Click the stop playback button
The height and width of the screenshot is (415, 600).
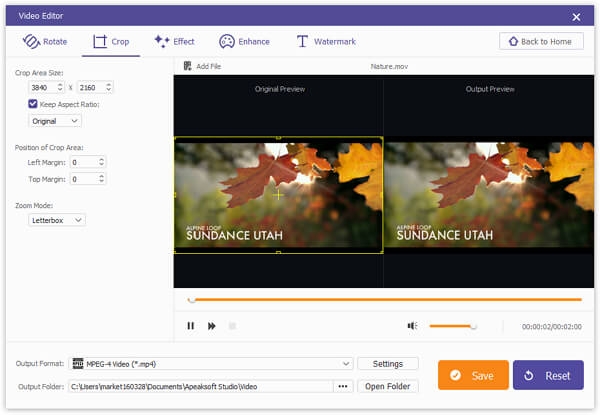(x=232, y=326)
